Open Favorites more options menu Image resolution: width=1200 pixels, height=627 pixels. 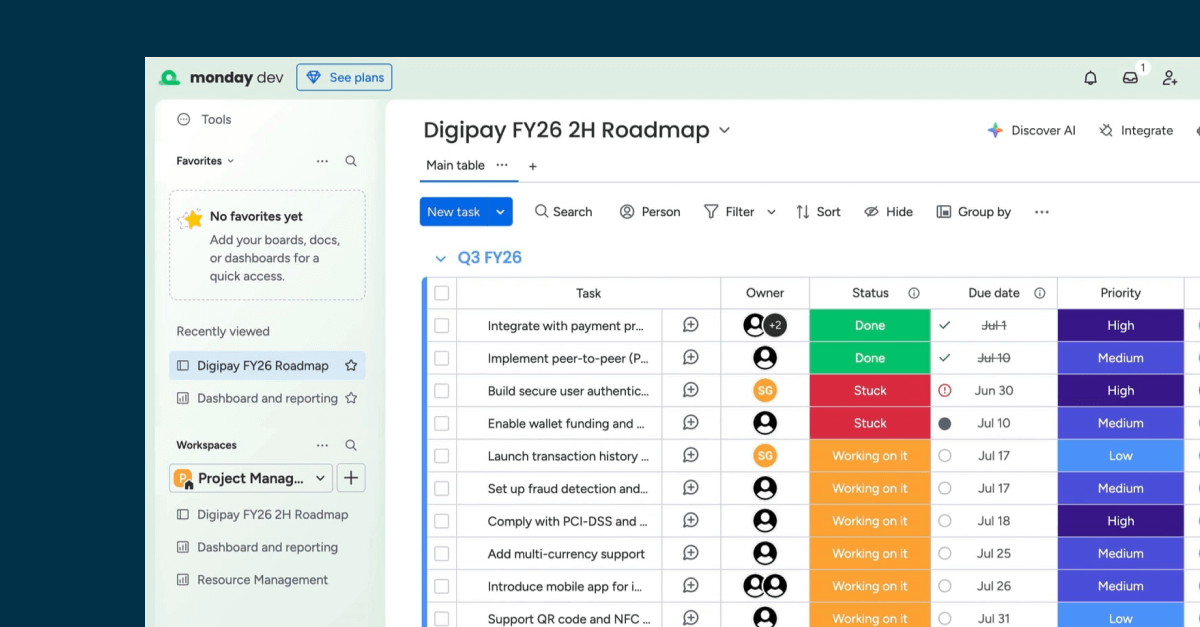[322, 161]
